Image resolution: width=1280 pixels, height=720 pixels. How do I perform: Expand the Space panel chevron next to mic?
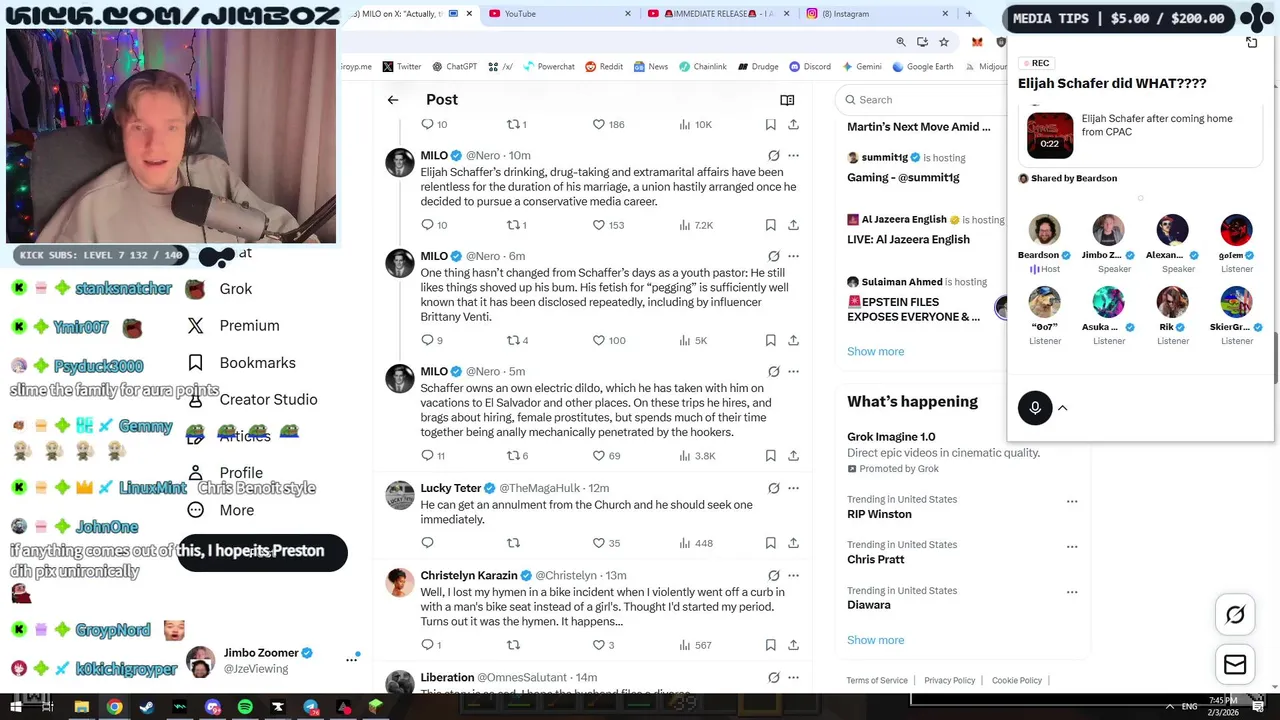pos(1063,408)
